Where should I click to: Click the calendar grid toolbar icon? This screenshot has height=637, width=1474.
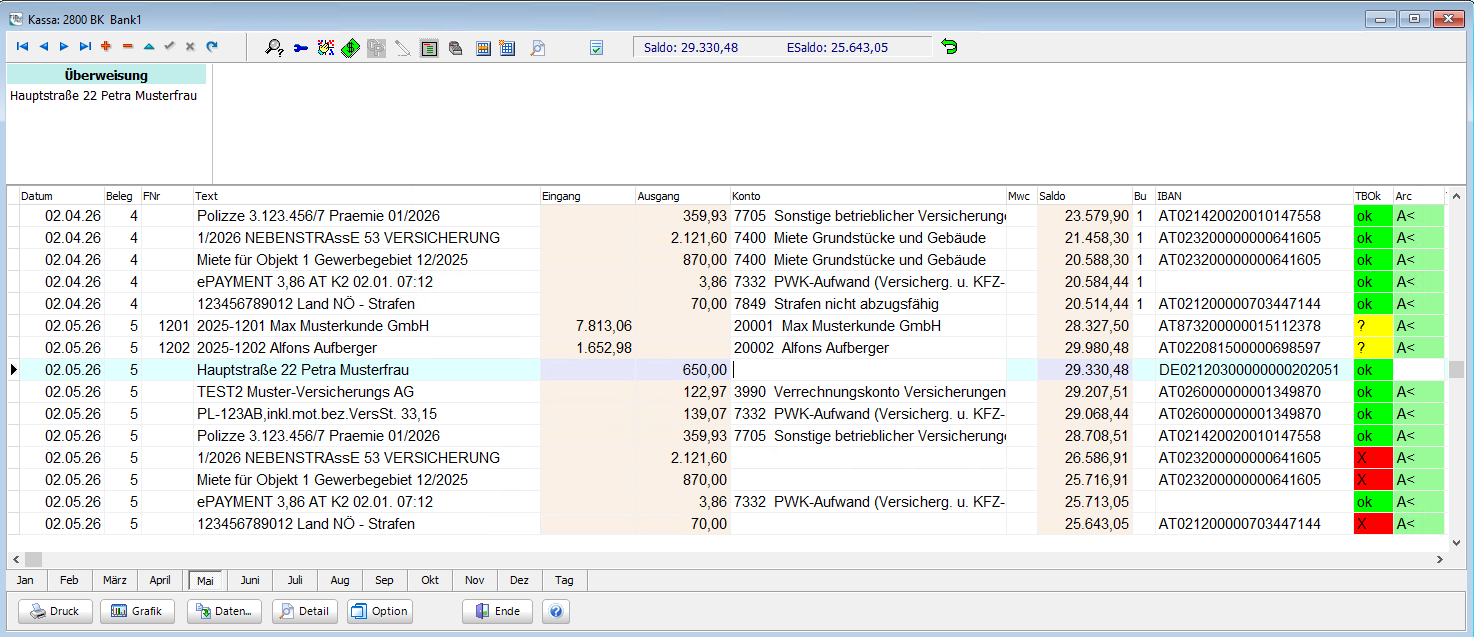[x=507, y=47]
